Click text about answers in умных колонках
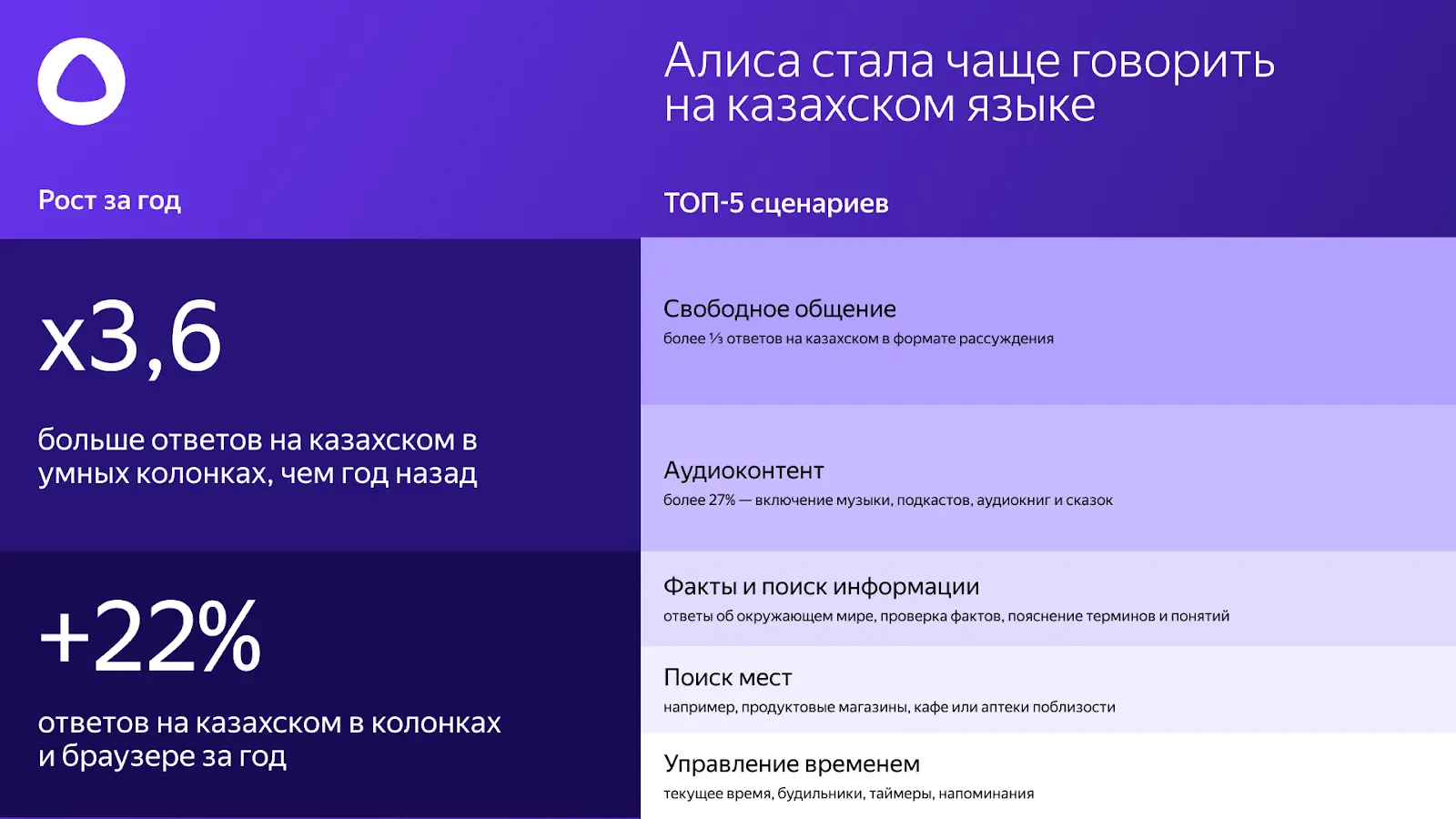Viewport: 1456px width, 819px height. tap(258, 457)
